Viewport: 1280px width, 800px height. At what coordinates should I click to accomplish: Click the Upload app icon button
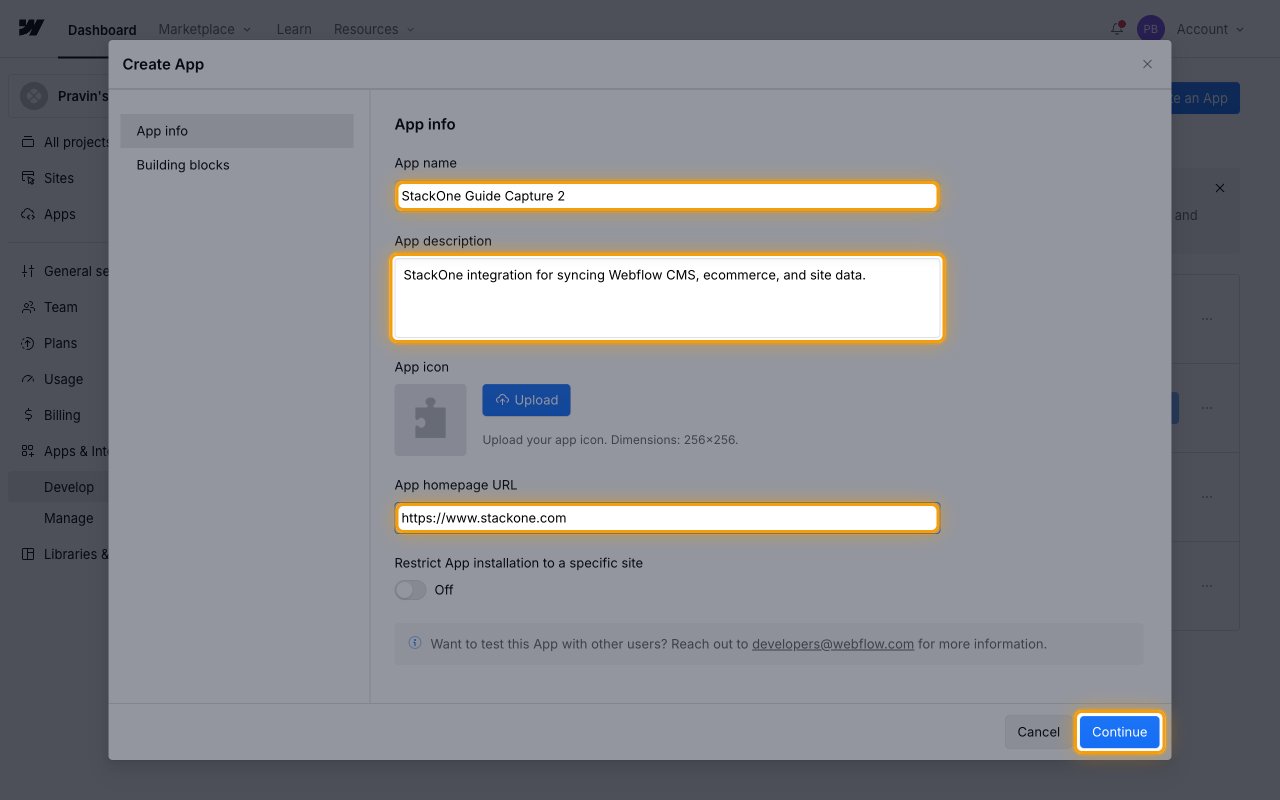526,400
